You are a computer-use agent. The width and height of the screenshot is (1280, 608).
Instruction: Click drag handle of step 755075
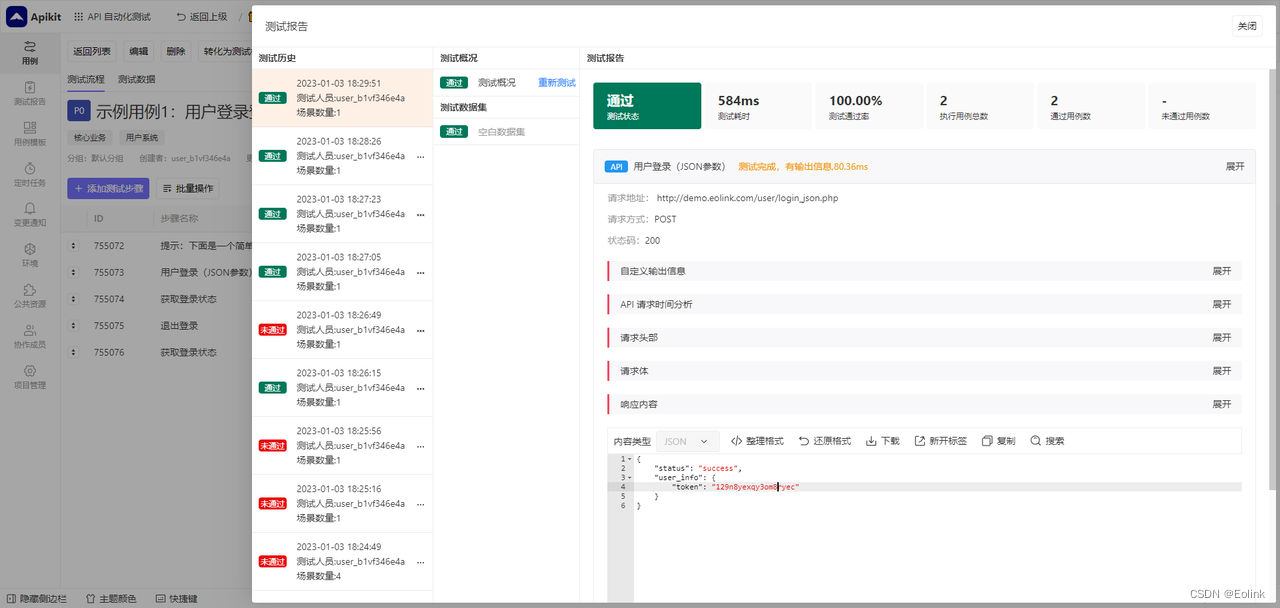(x=73, y=325)
